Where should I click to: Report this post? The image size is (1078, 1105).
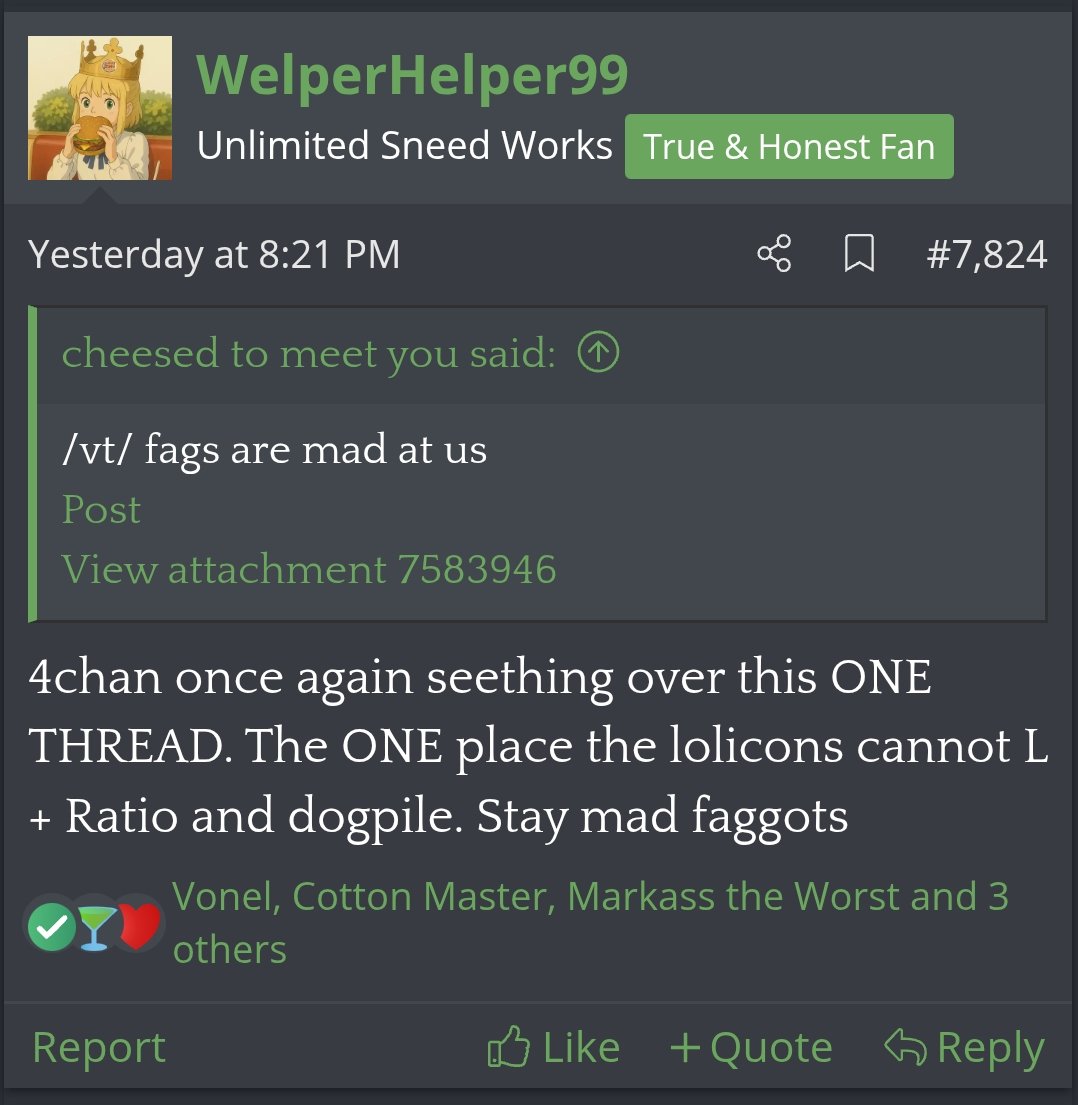click(99, 1047)
